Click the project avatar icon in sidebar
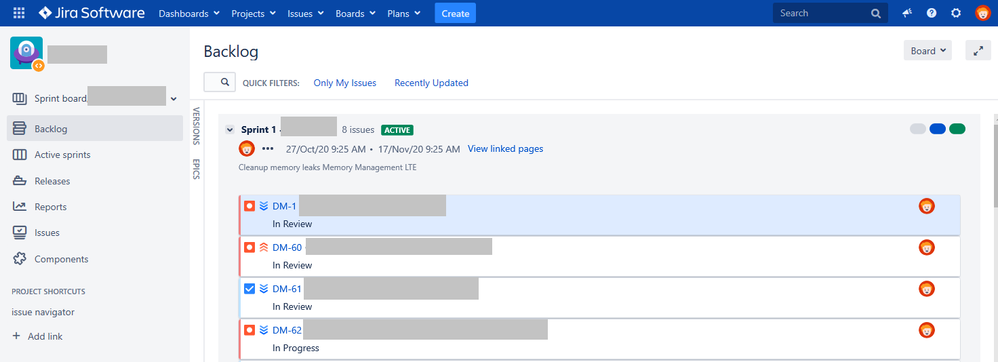 [27, 53]
